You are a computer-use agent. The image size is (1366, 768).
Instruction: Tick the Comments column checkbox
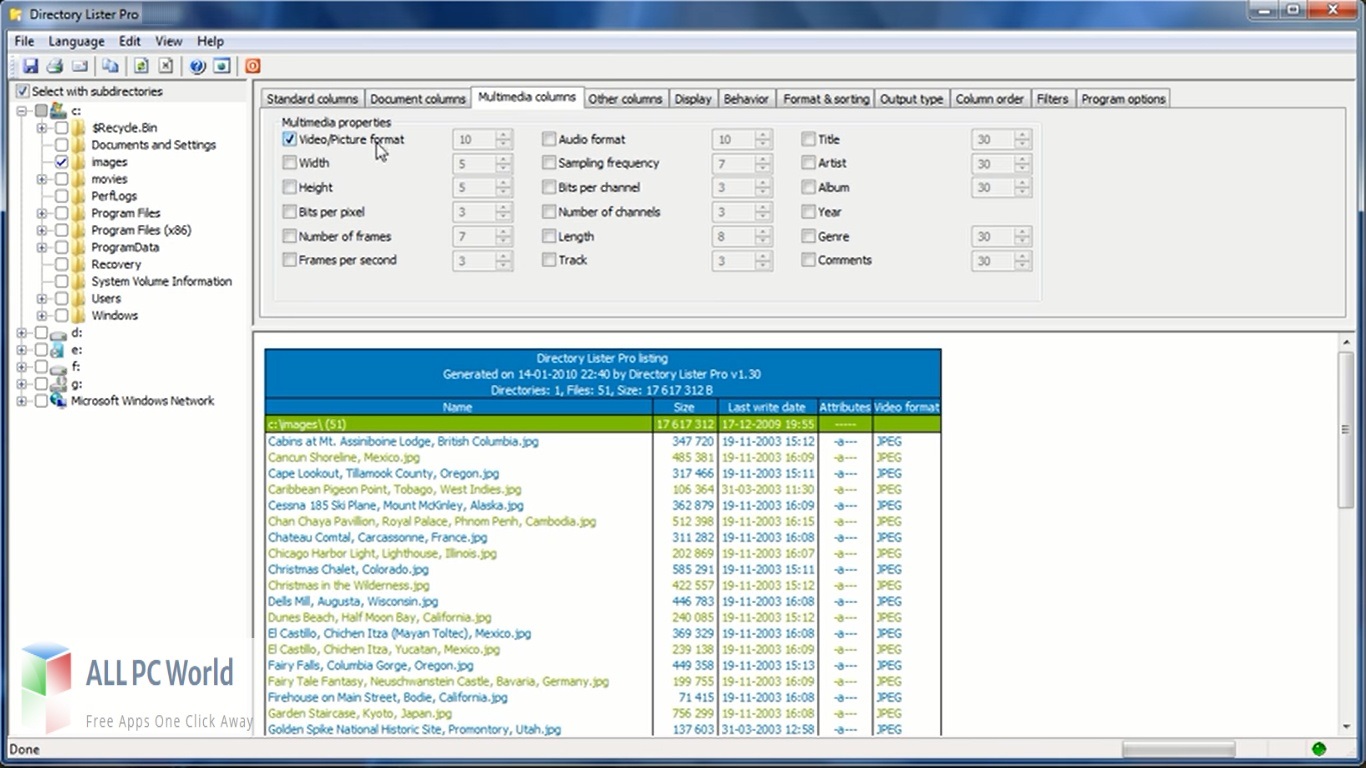tap(809, 260)
